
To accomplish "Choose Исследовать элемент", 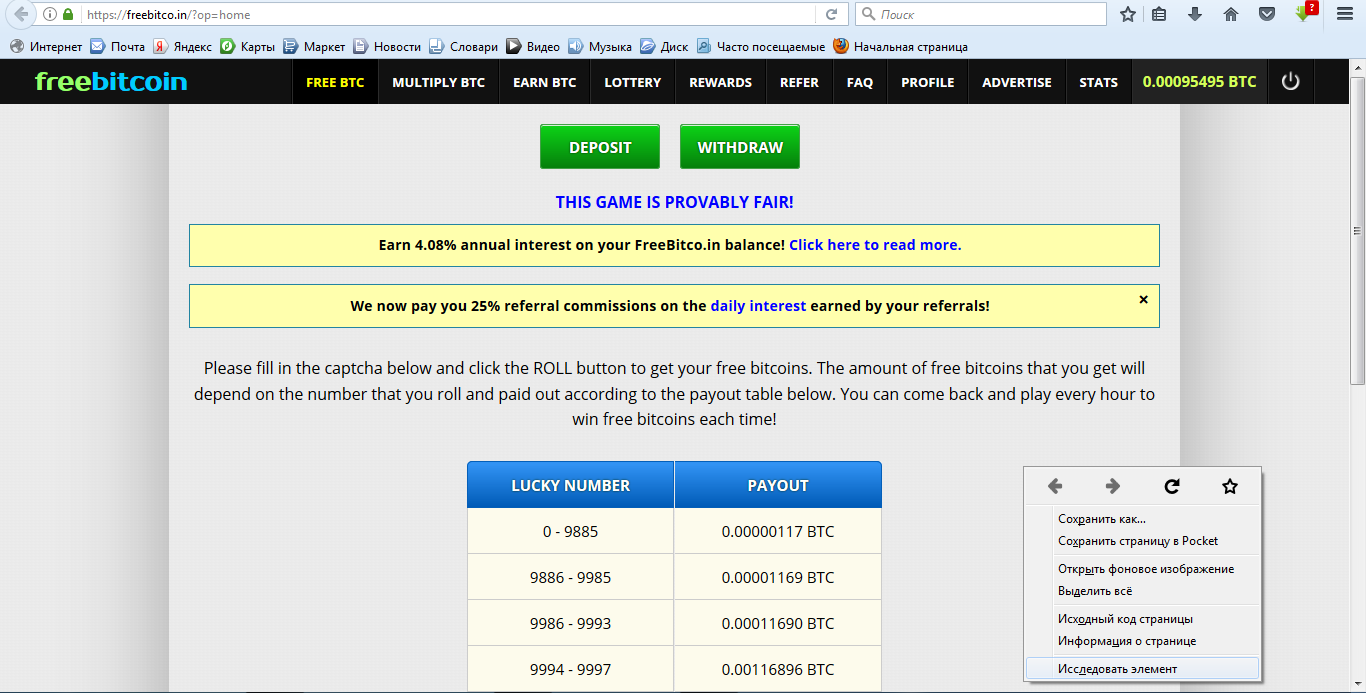I will (1143, 669).
